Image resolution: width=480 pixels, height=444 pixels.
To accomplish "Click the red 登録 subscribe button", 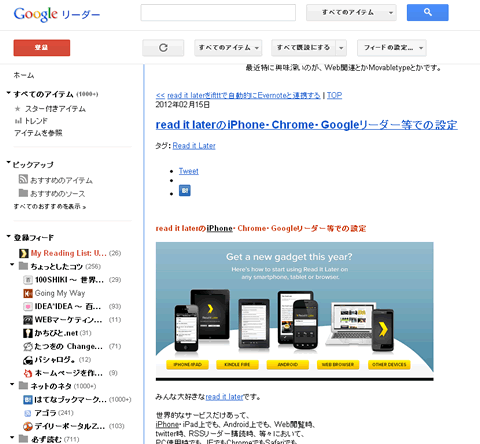I will pyautogui.click(x=42, y=48).
